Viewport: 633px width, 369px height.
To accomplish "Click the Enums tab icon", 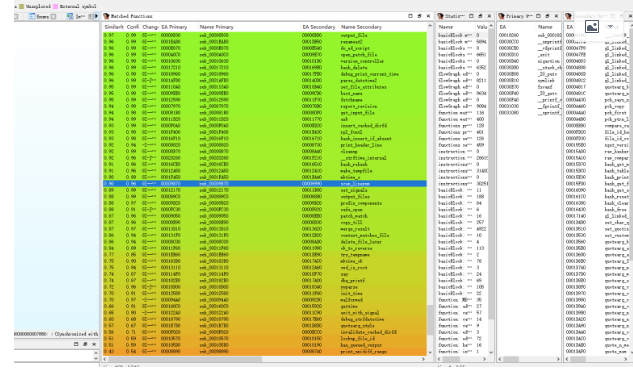I will click(31, 16).
